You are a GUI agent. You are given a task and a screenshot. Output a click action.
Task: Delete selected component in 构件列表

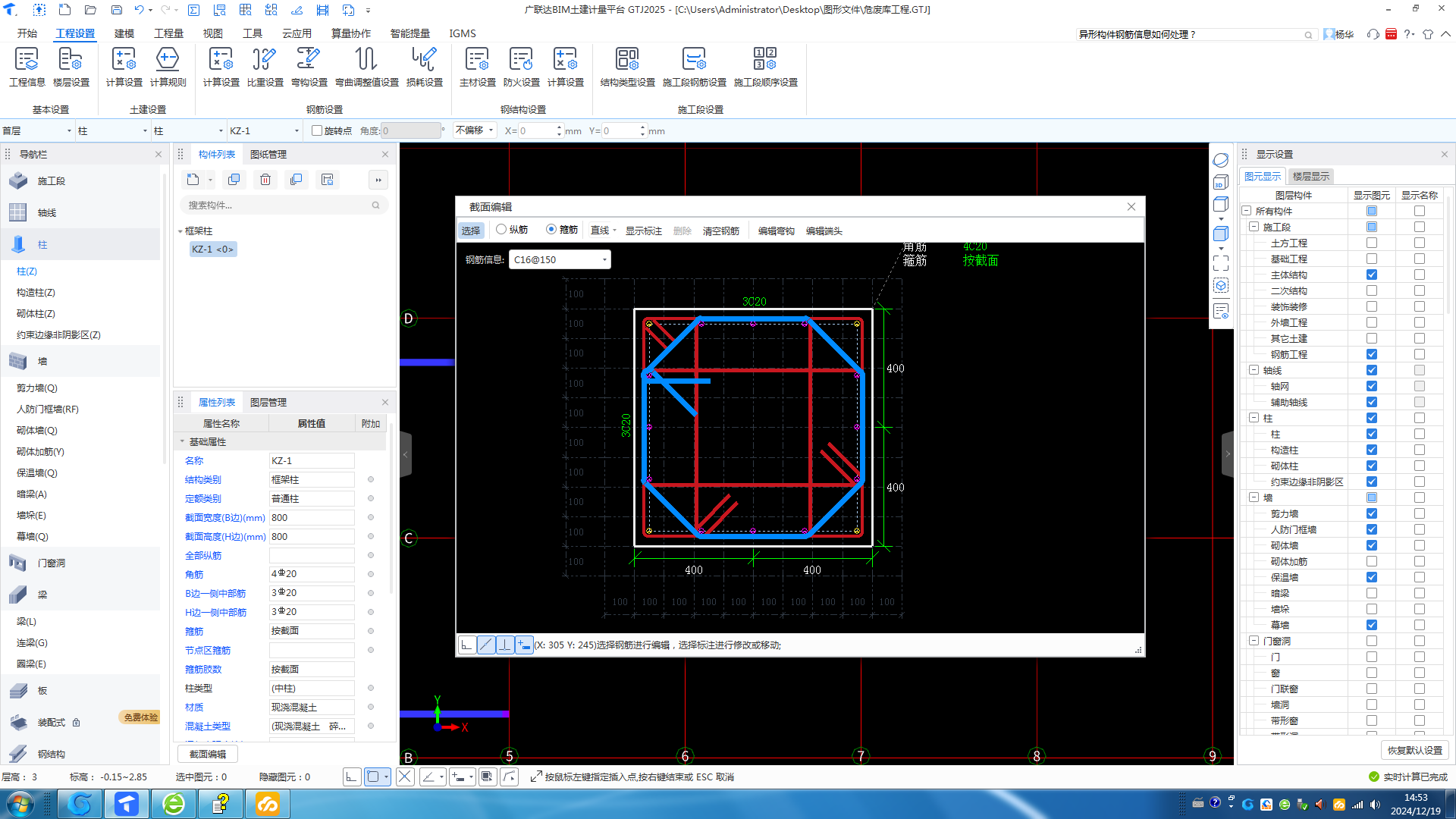point(265,180)
